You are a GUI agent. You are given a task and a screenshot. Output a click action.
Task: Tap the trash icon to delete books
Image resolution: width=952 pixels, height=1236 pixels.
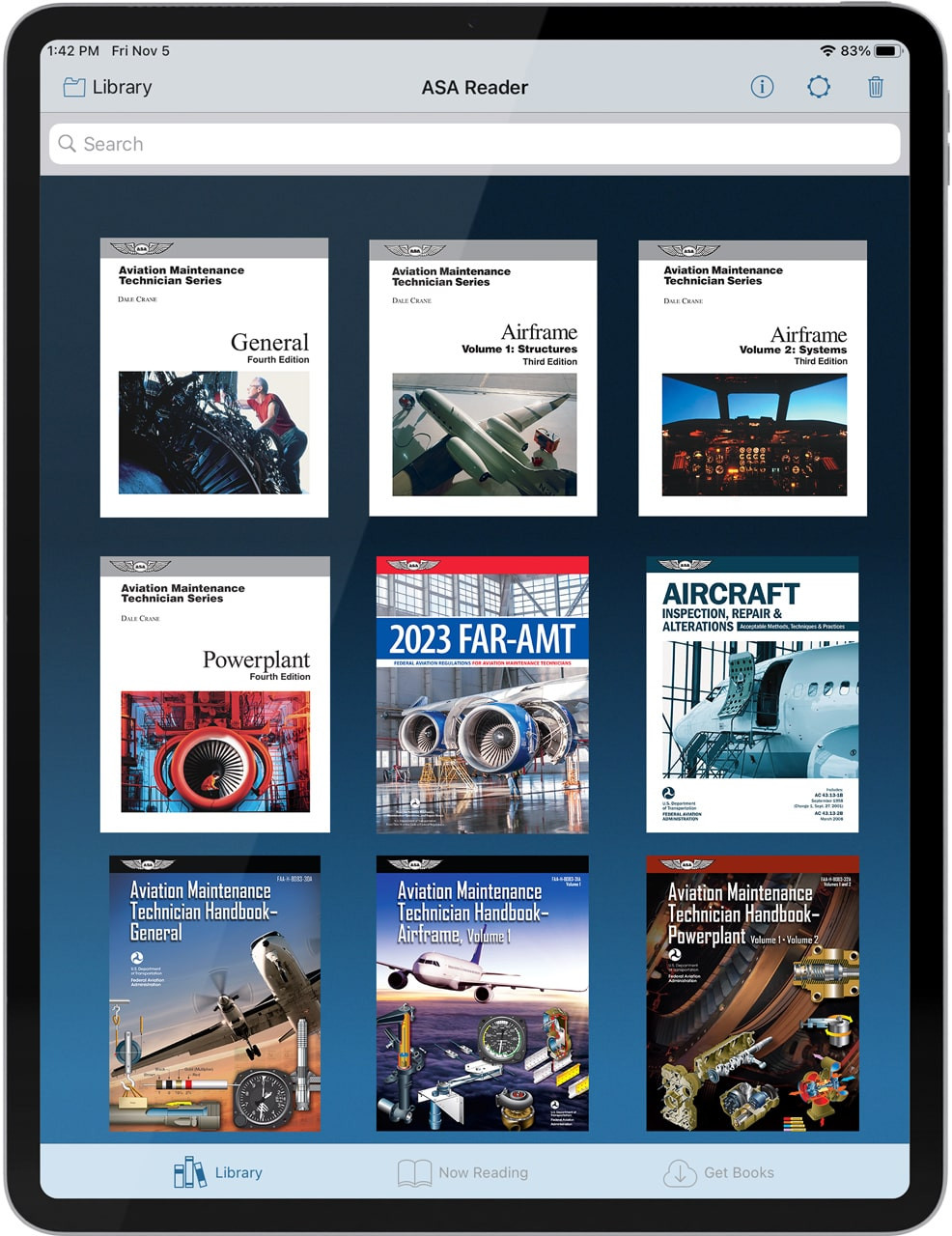click(x=876, y=87)
